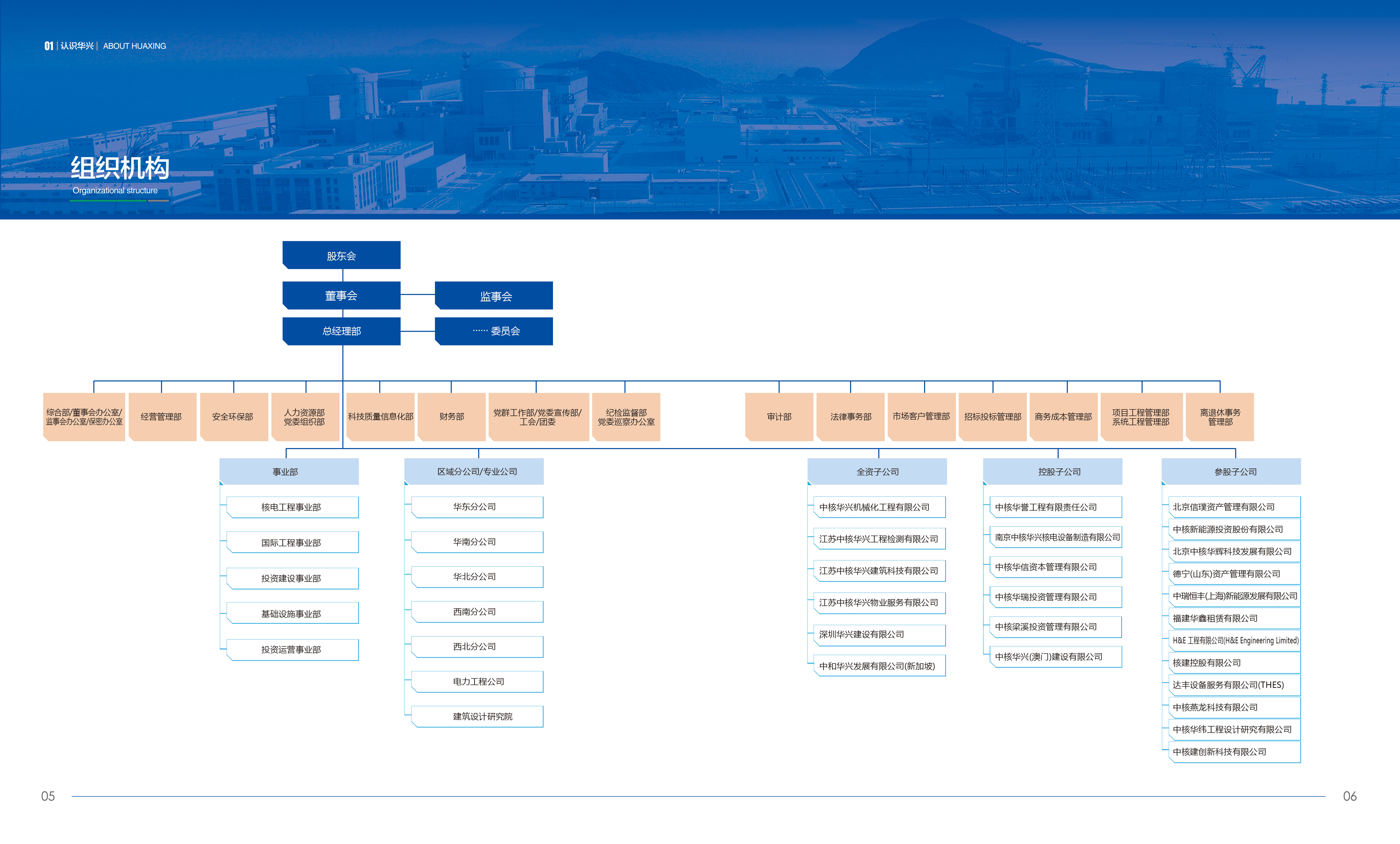Select 德宁(山东)资产管理有限公司
Image resolution: width=1400 pixels, height=844 pixels.
[x=1235, y=574]
